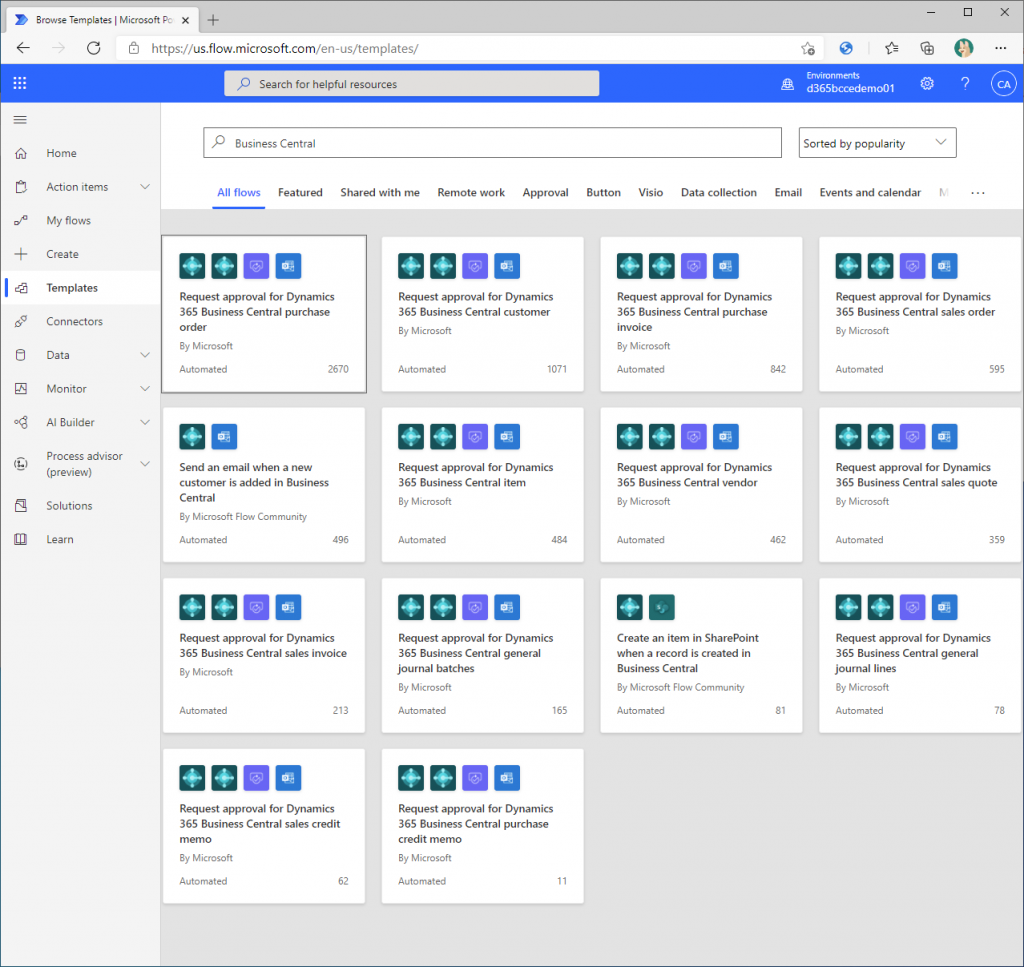The image size is (1024, 967).
Task: Open the Connectors navigation link
Action: pos(74,321)
